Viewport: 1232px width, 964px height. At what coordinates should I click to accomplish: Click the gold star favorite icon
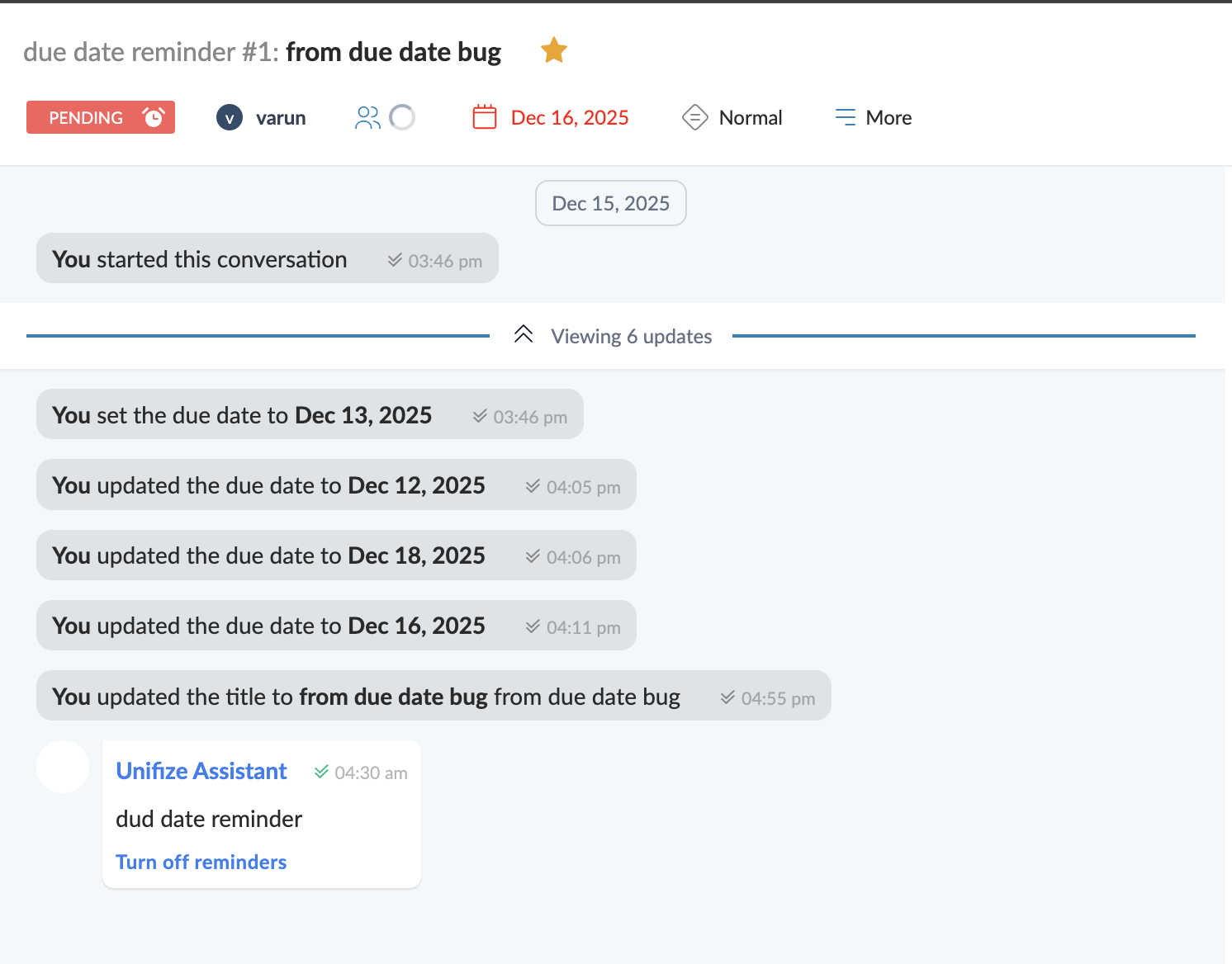553,50
